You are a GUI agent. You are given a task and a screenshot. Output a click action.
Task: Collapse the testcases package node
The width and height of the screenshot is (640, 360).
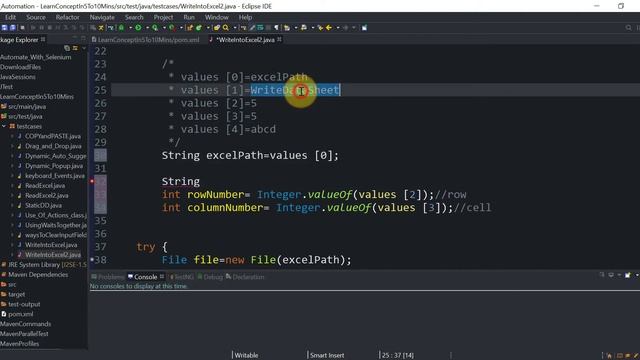tap(4, 126)
